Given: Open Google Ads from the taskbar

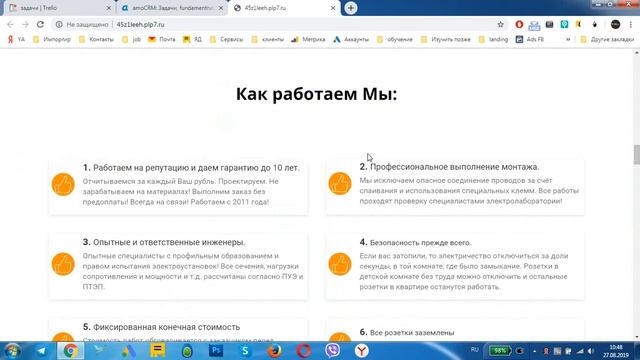Looking at the screenshot, I should tap(128, 351).
